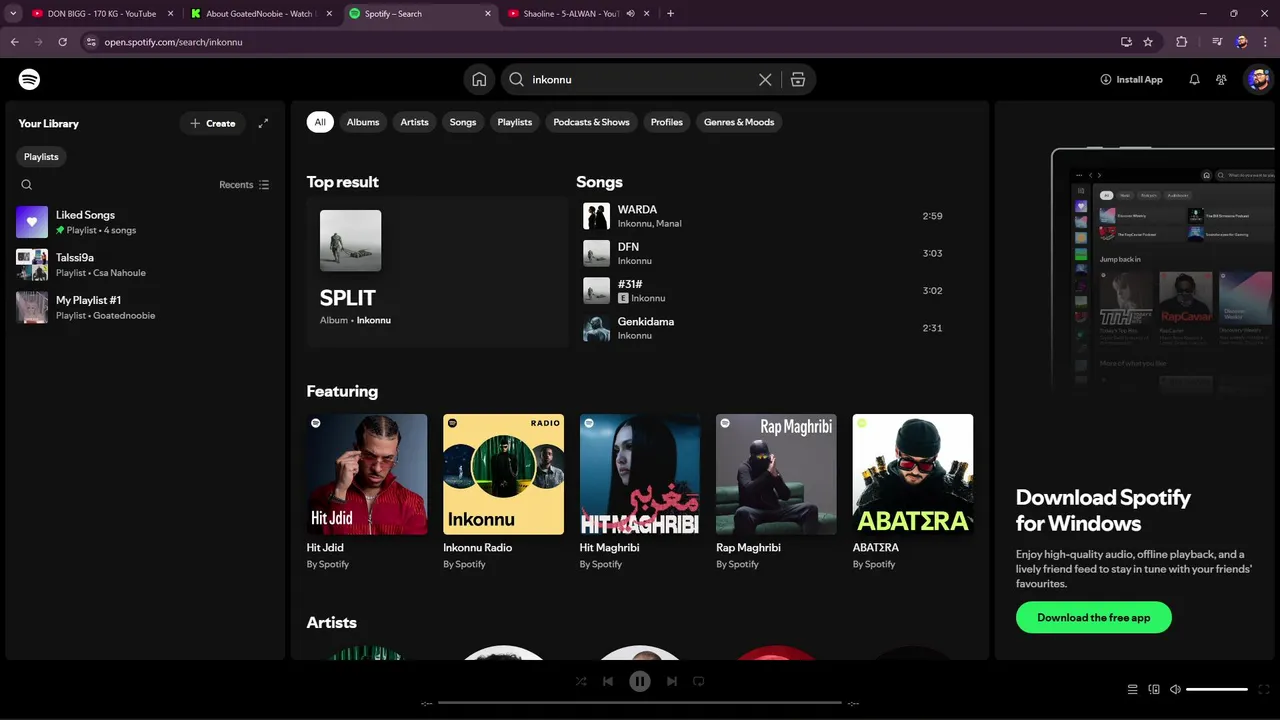Mute the Spotify volume
This screenshot has width=1280, height=720.
pyautogui.click(x=1175, y=689)
